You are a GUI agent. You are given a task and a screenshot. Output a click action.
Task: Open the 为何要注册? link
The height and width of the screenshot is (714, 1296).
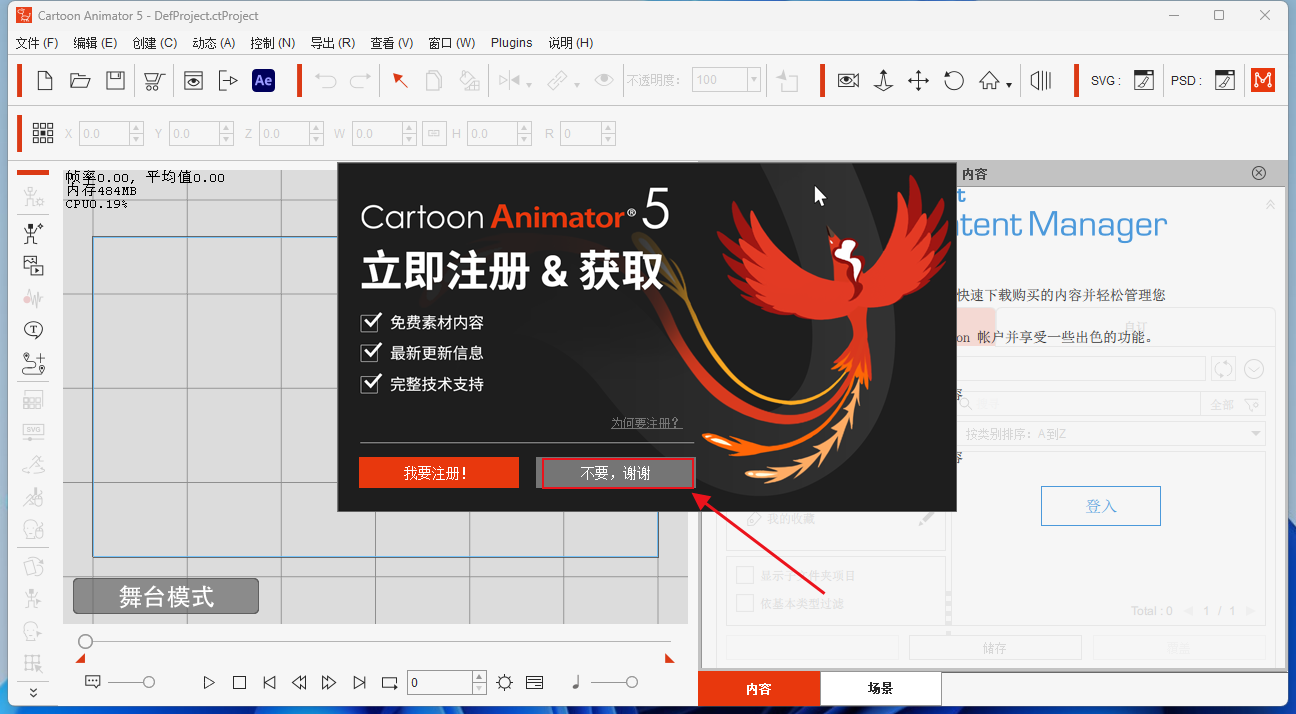click(x=646, y=423)
